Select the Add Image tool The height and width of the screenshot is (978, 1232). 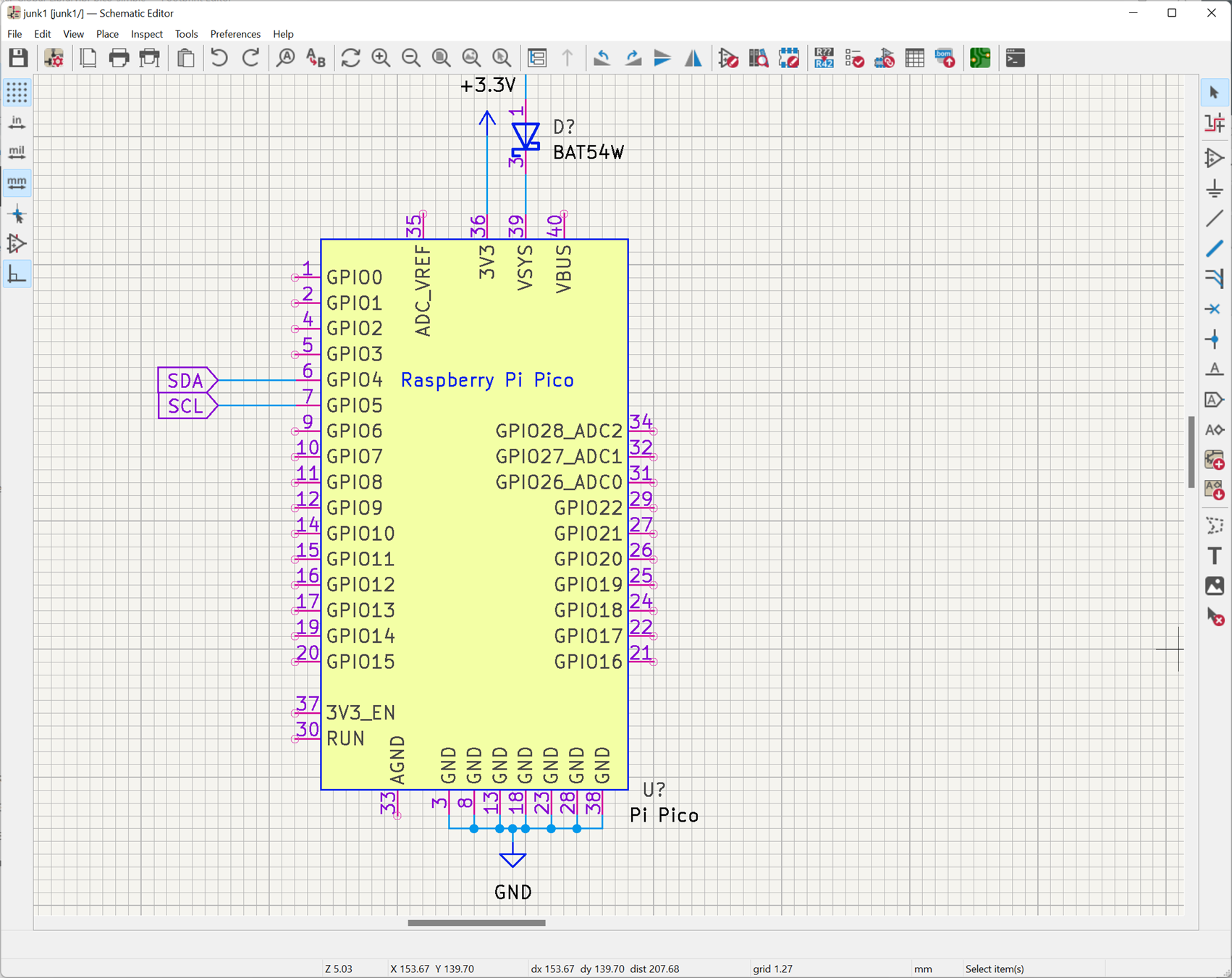coord(1215,586)
